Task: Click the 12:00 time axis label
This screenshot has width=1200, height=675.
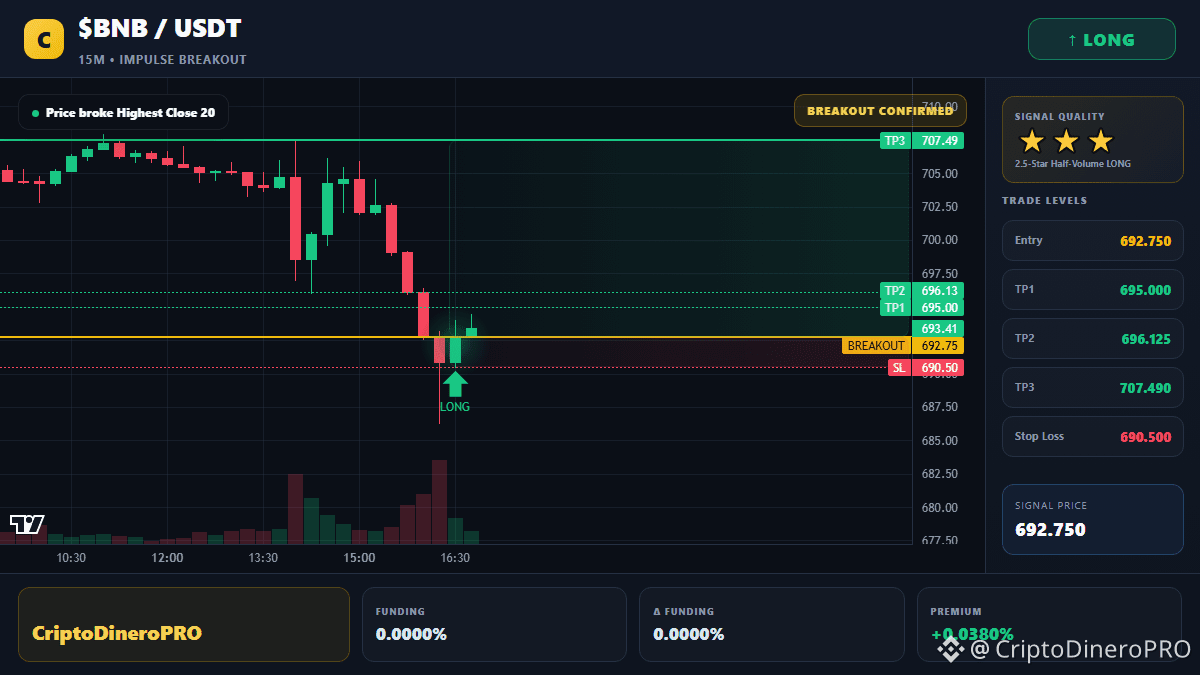Action: [167, 558]
